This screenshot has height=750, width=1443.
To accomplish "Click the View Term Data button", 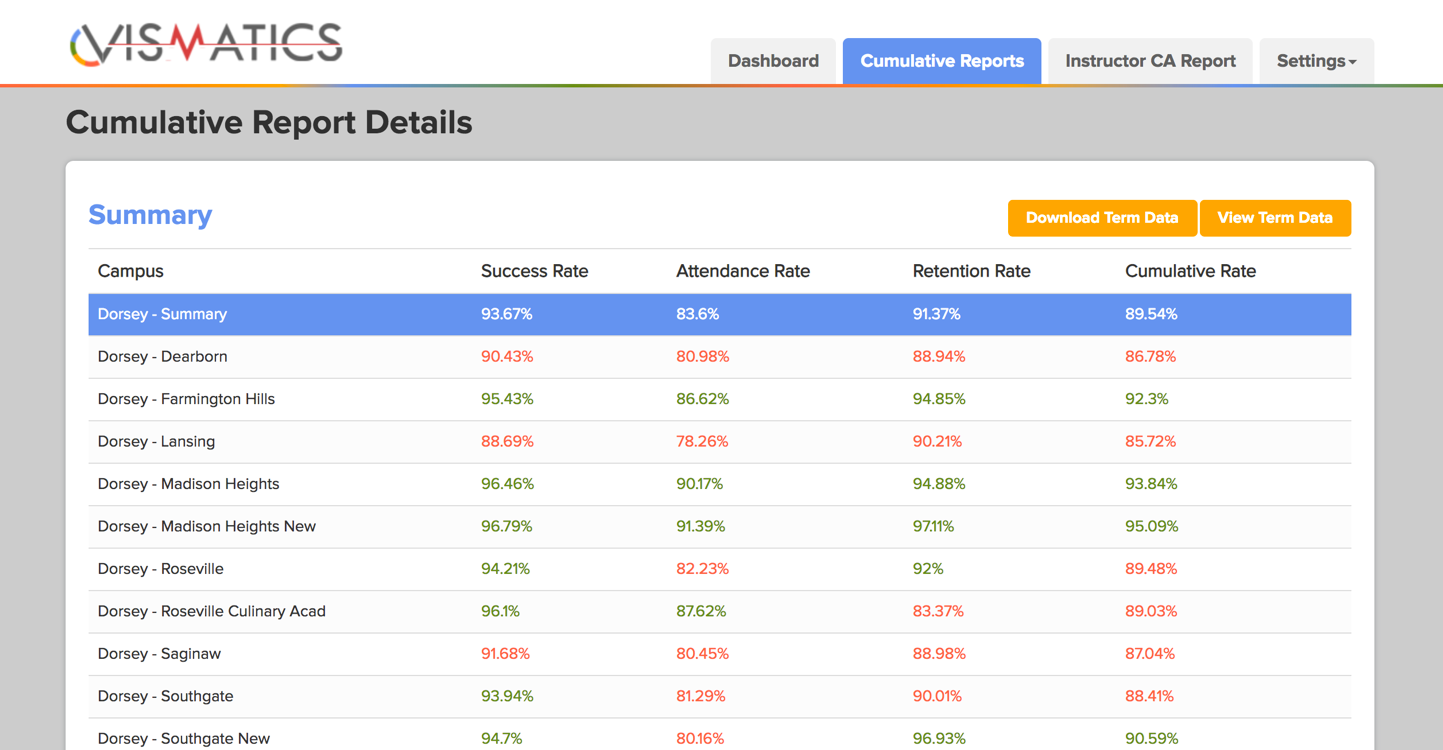I will (1275, 218).
